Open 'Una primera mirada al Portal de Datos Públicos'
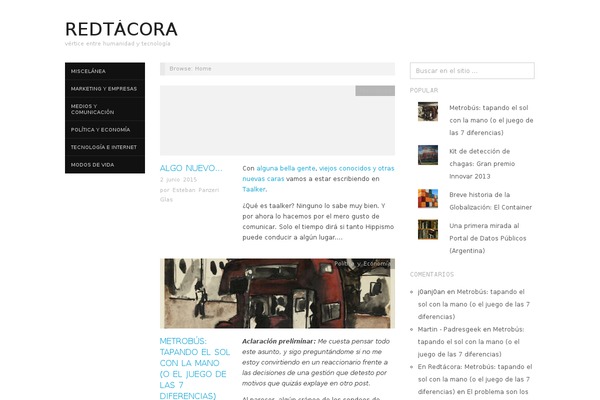 tap(488, 238)
